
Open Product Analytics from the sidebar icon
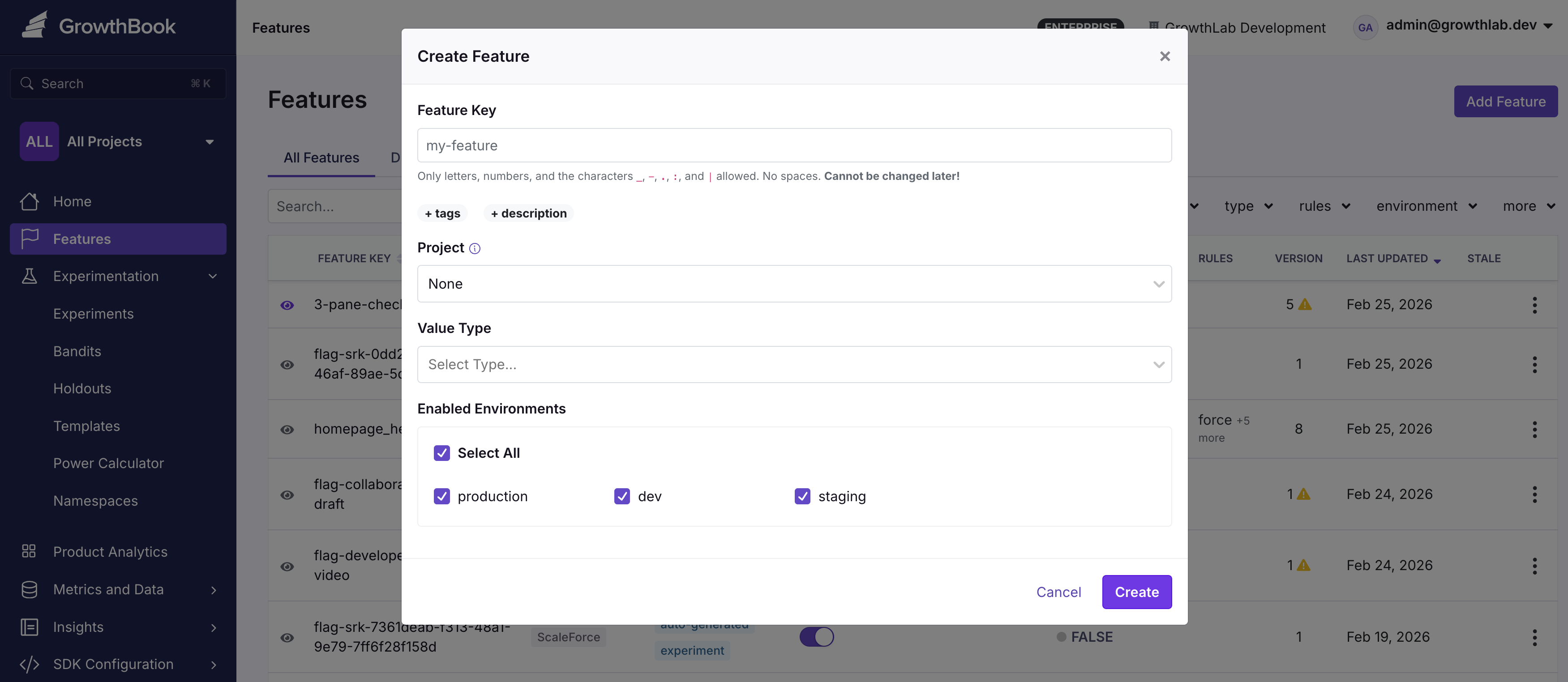pyautogui.click(x=29, y=551)
